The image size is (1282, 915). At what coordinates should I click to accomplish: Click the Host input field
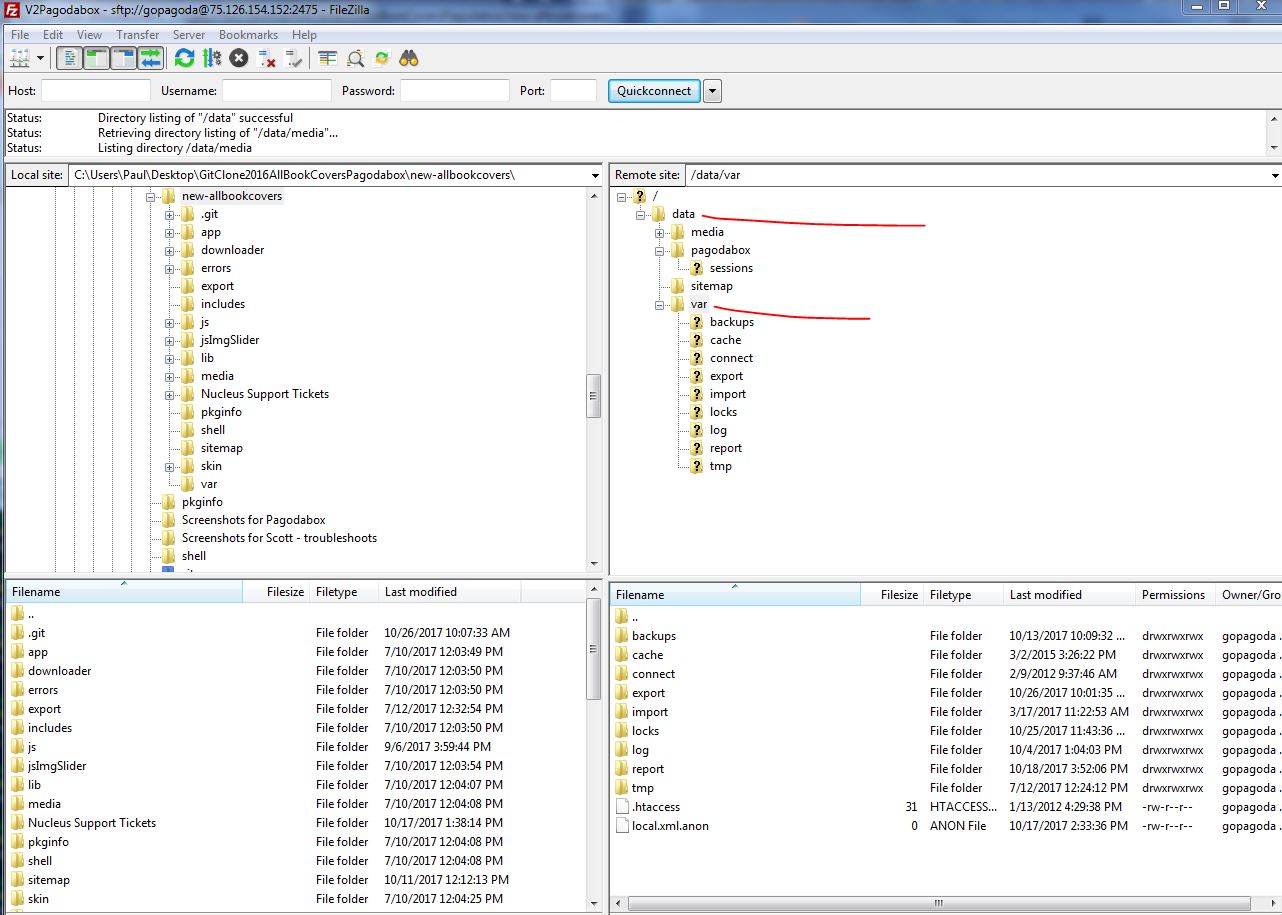coord(96,91)
